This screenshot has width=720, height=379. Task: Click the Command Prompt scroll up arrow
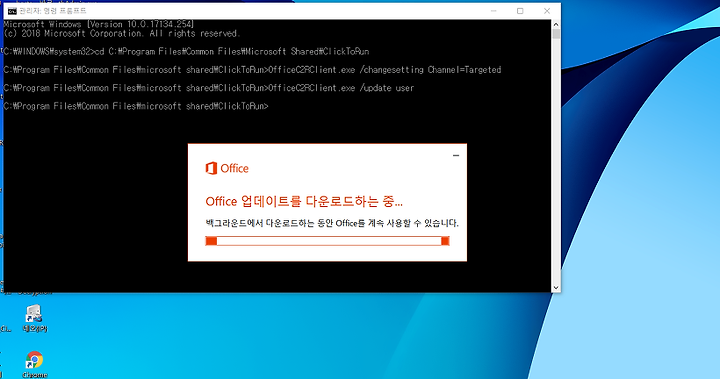click(x=556, y=24)
